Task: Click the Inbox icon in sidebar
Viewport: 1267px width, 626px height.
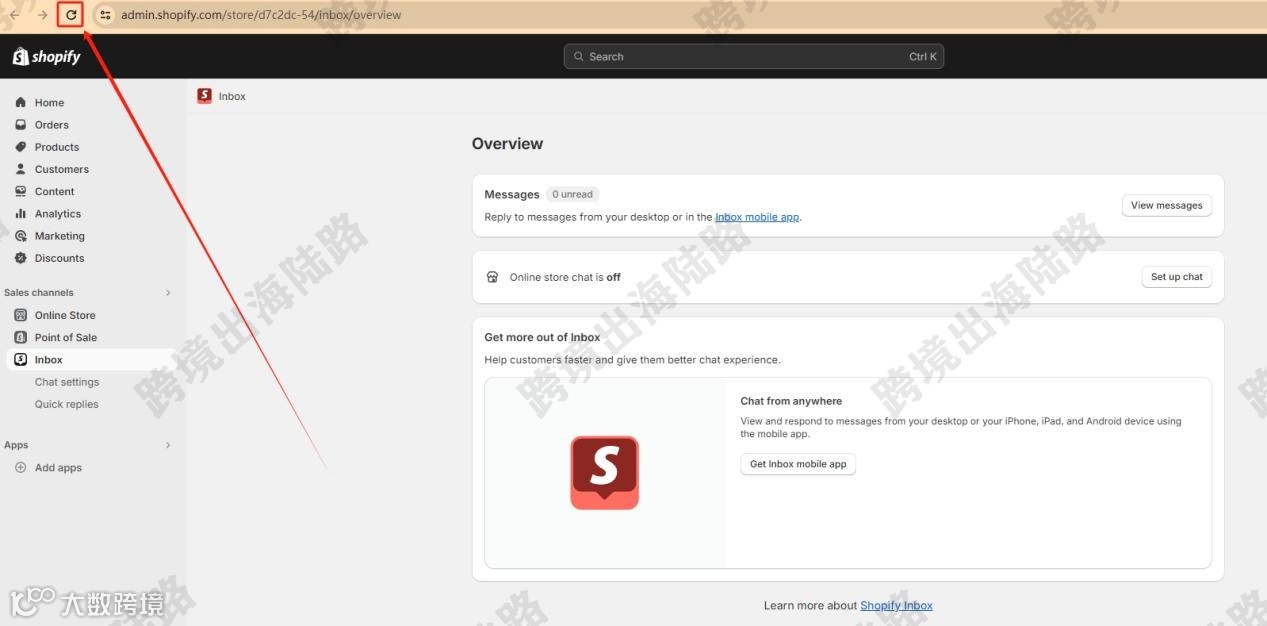Action: pyautogui.click(x=21, y=359)
